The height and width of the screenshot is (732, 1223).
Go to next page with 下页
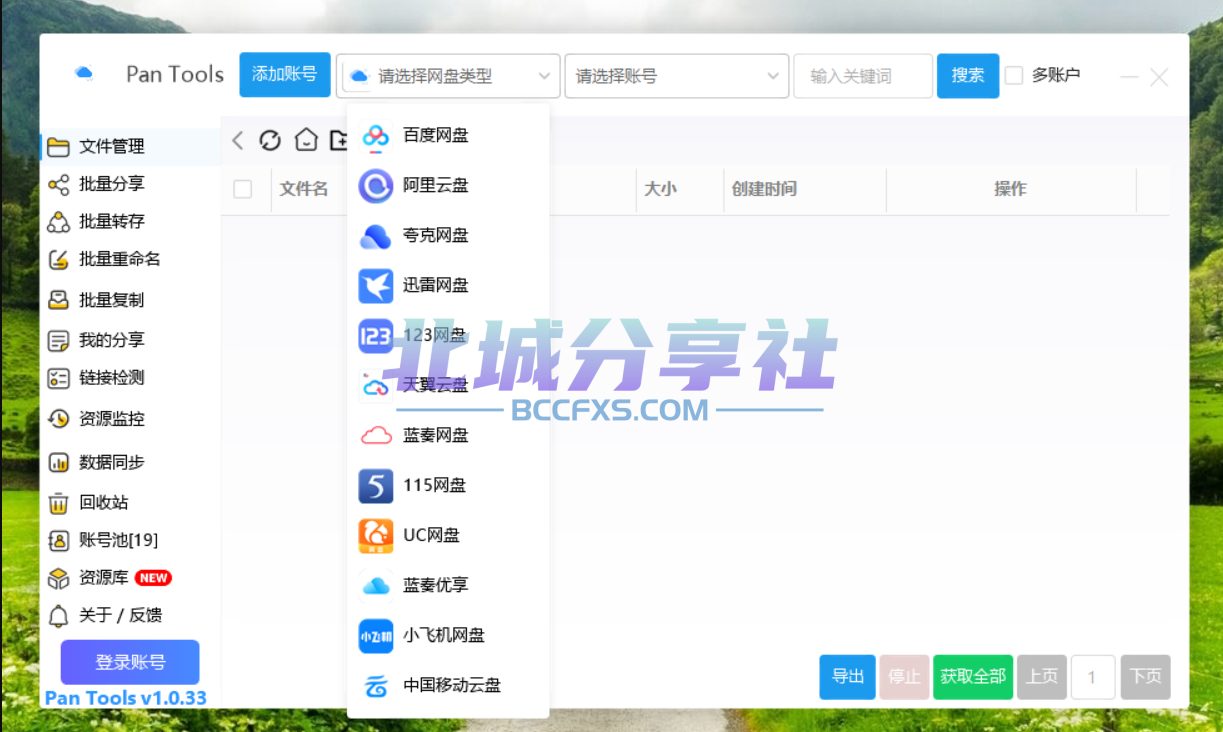[1146, 677]
